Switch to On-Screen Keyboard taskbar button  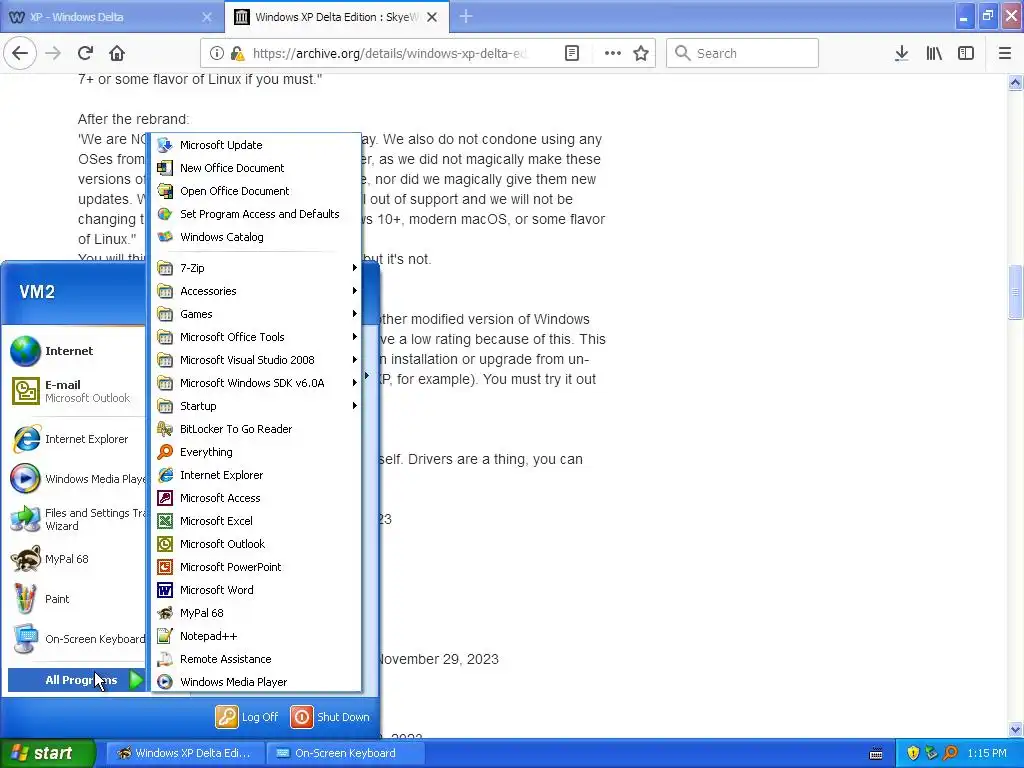pyautogui.click(x=346, y=753)
